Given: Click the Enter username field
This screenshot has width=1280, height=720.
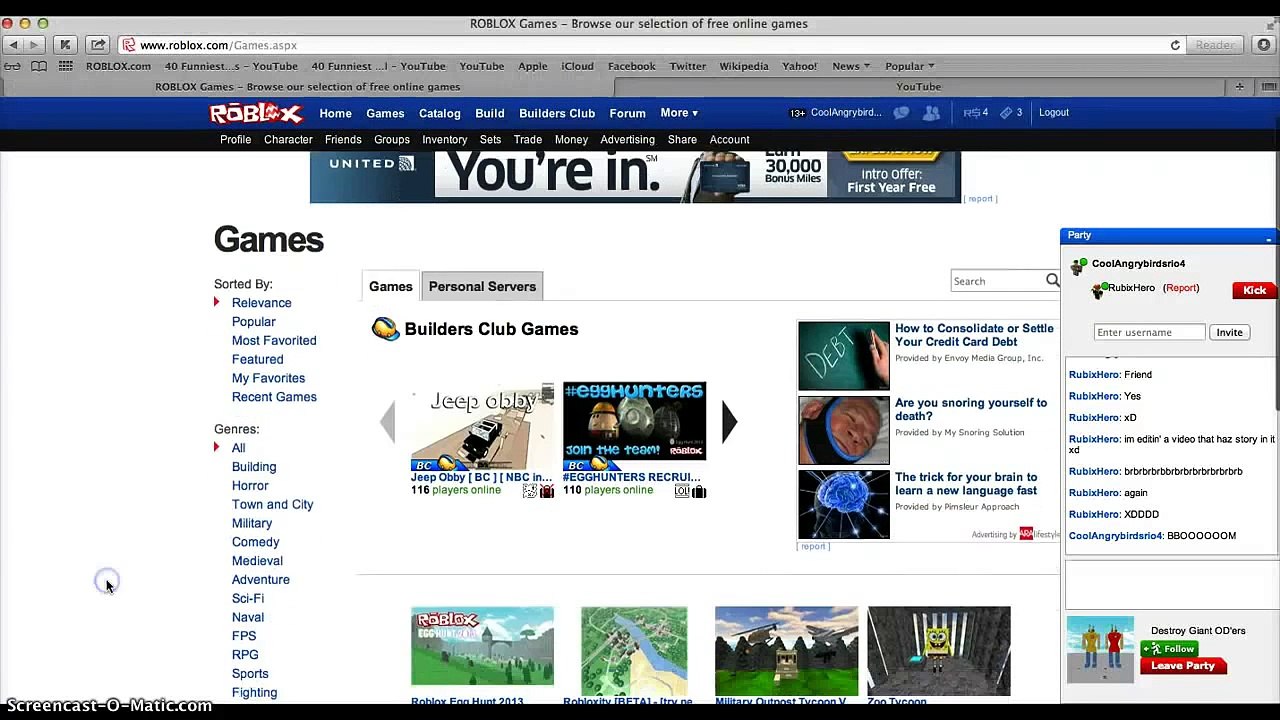Looking at the screenshot, I should pyautogui.click(x=1150, y=332).
